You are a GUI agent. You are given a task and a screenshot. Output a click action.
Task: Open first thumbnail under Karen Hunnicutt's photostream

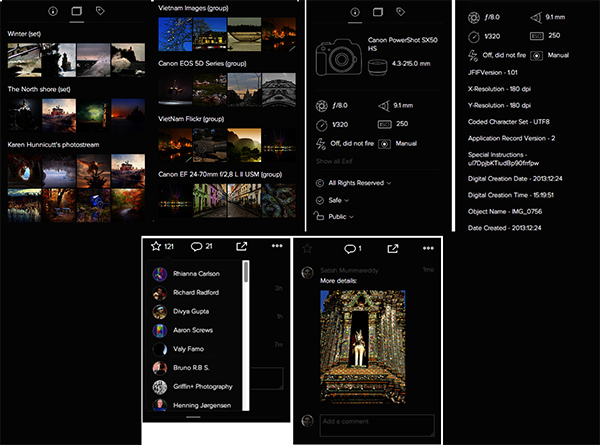24,171
